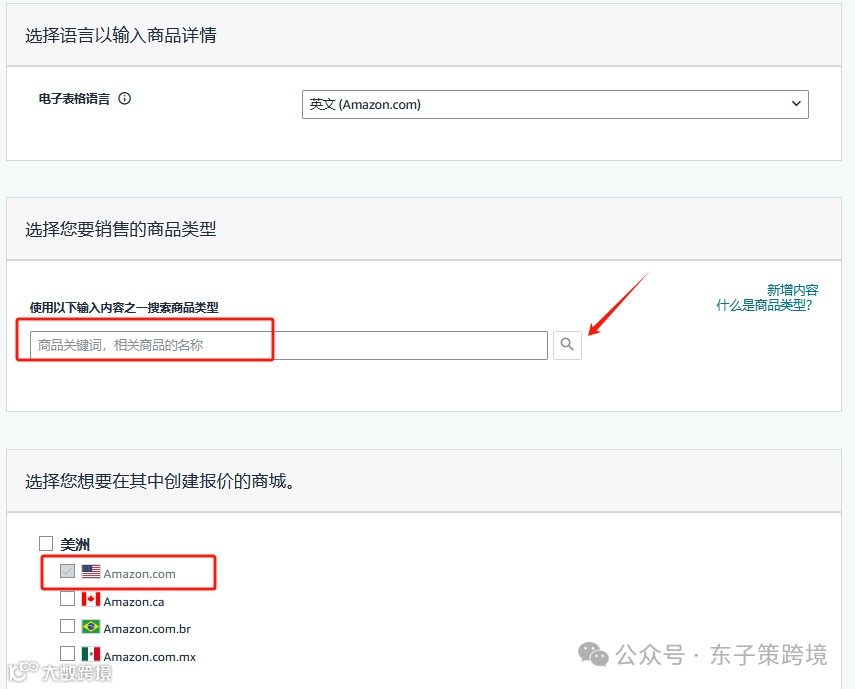
Task: Click the info icon beside 电子表格语言
Action: (x=124, y=98)
